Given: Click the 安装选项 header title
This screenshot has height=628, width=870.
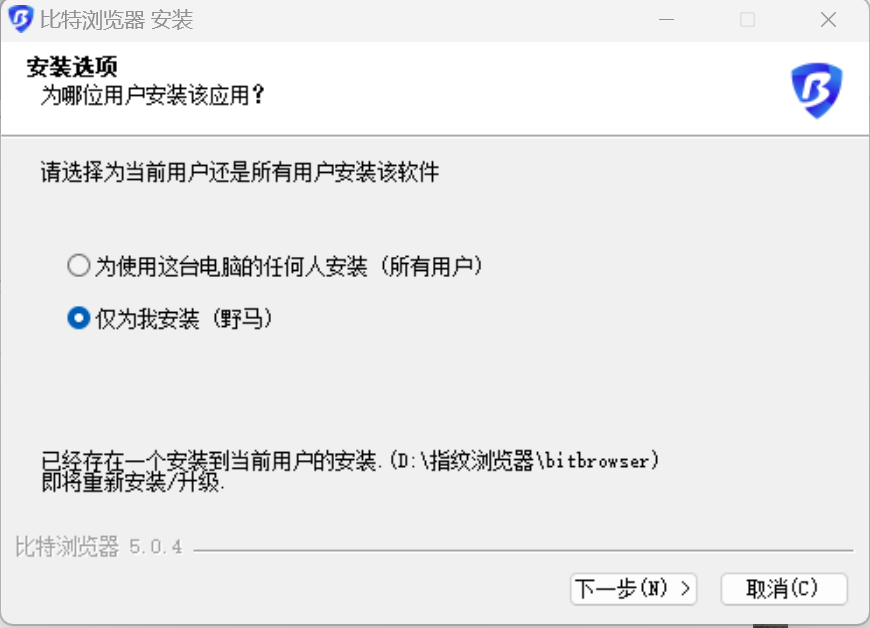Looking at the screenshot, I should (72, 67).
